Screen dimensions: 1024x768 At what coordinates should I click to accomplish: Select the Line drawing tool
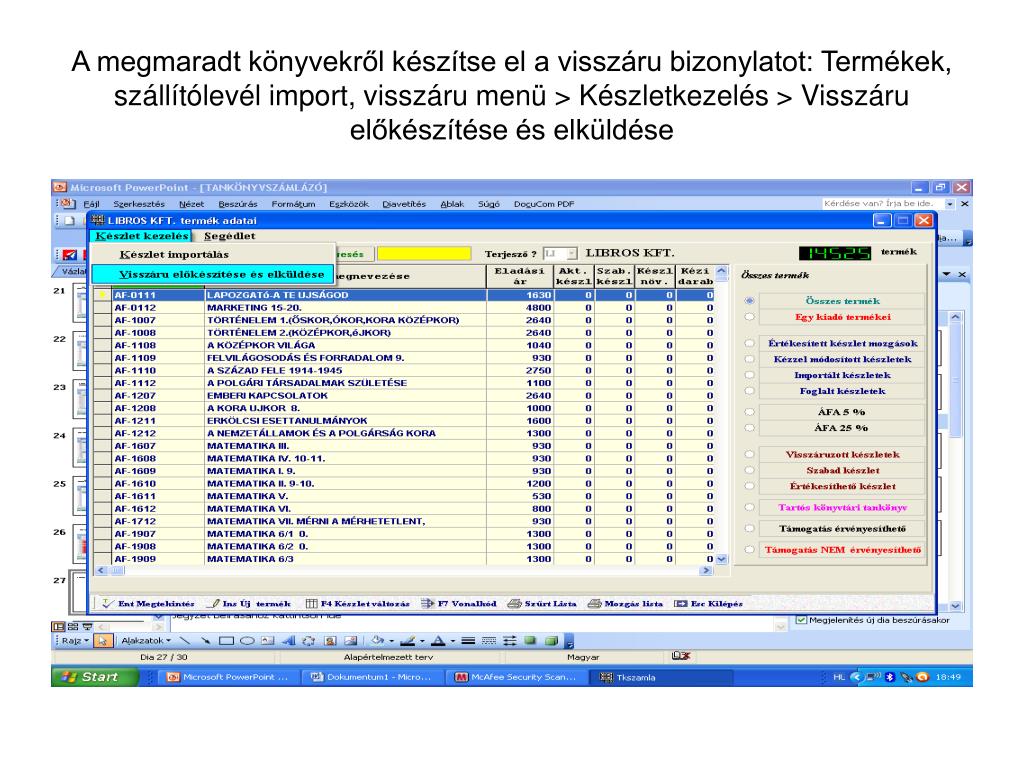185,641
